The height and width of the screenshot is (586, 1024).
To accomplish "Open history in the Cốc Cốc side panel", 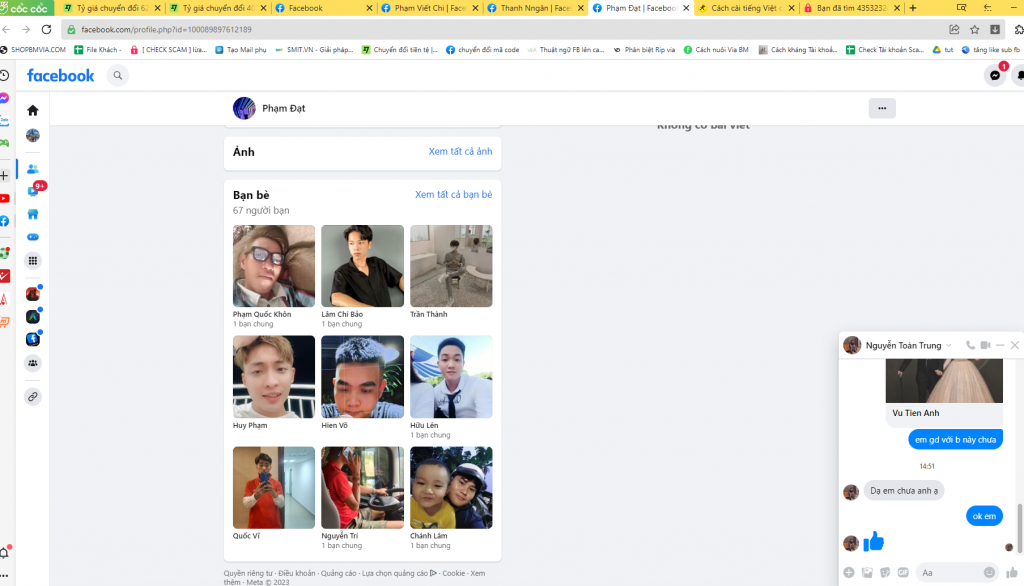I will (x=5, y=76).
